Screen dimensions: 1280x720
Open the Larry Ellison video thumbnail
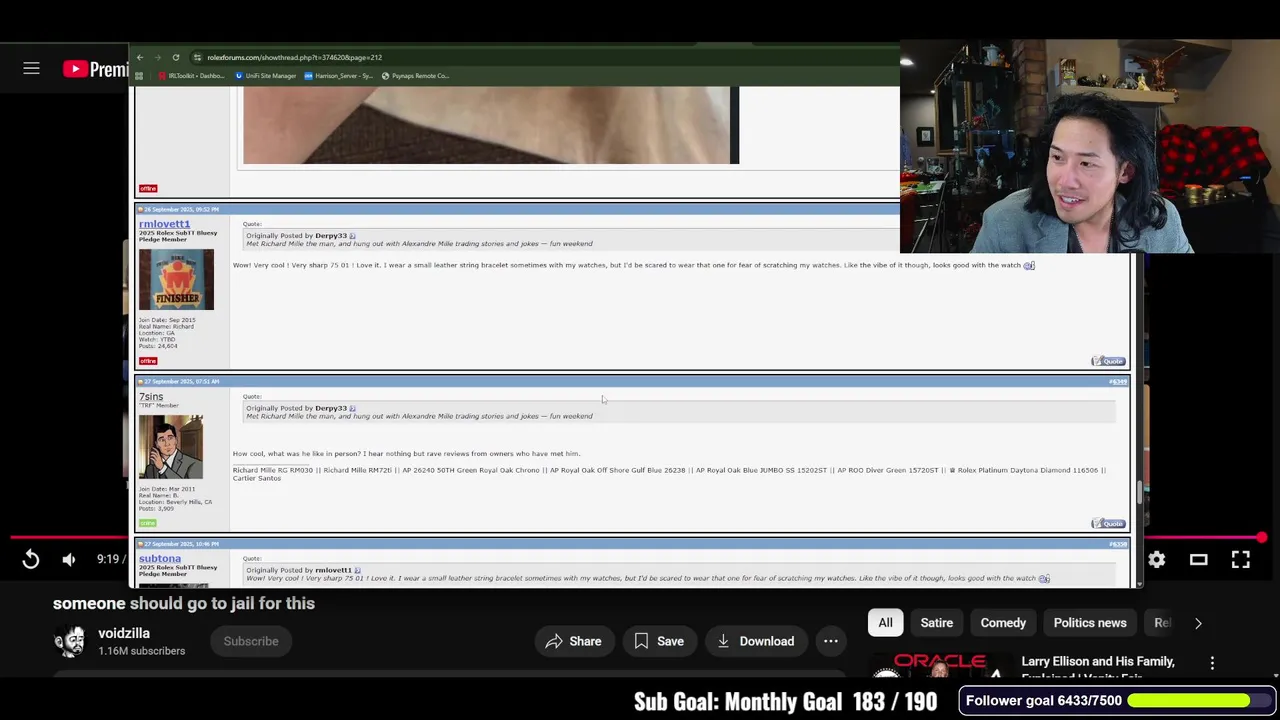tap(940, 666)
